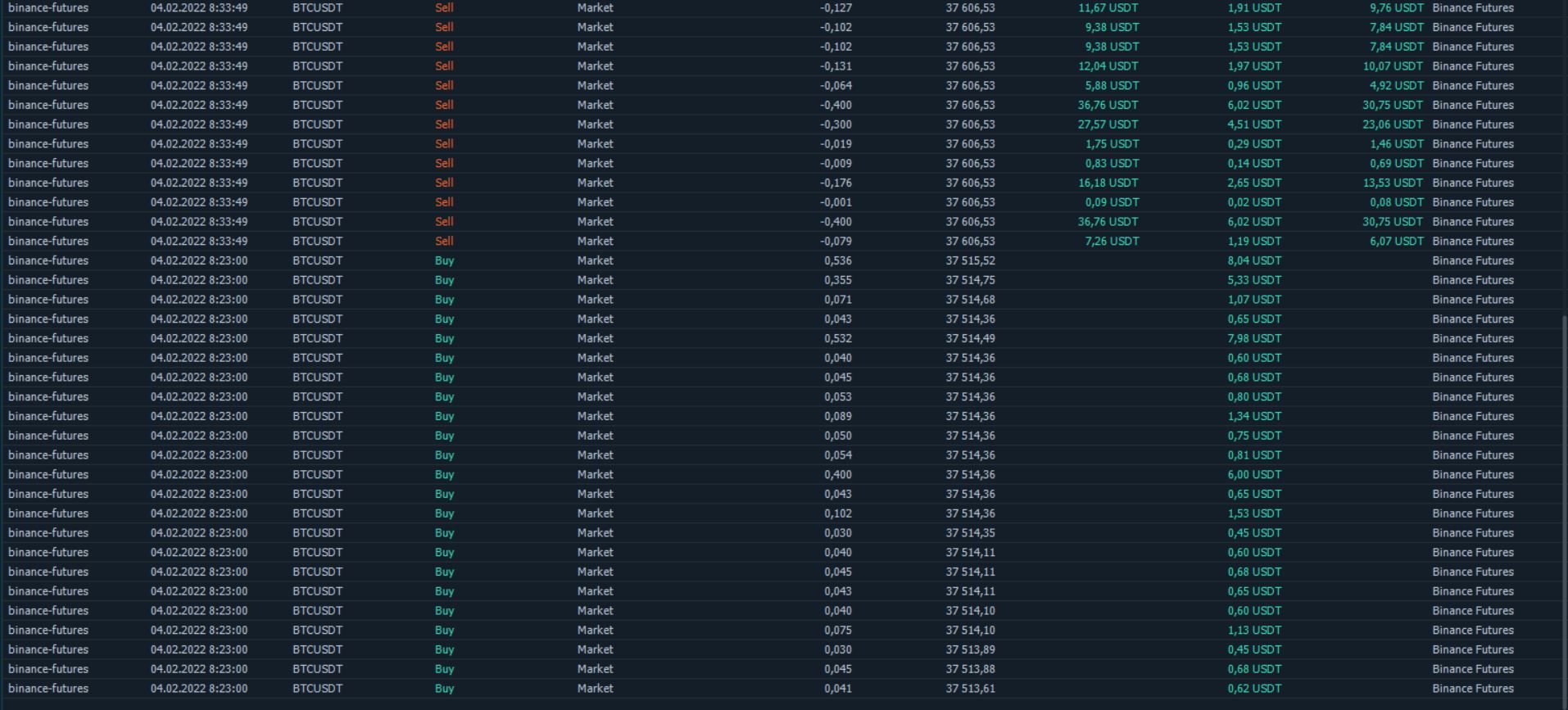The image size is (1568, 710).
Task: Click the fee value 0,29 USDT
Action: (1254, 144)
